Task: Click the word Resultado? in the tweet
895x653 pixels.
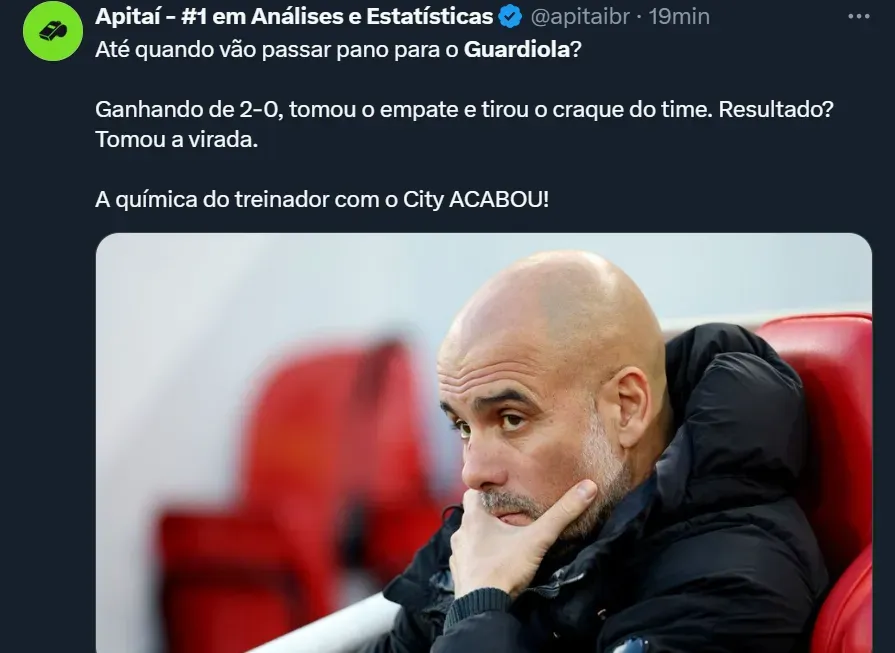Action: 776,109
